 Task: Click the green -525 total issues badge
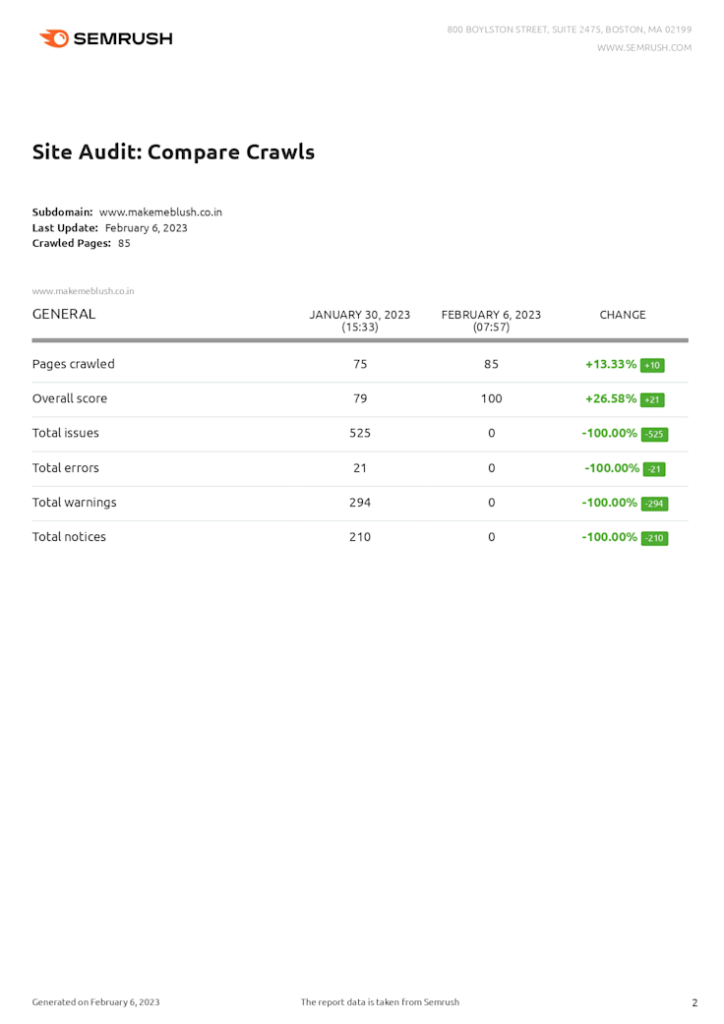click(654, 434)
